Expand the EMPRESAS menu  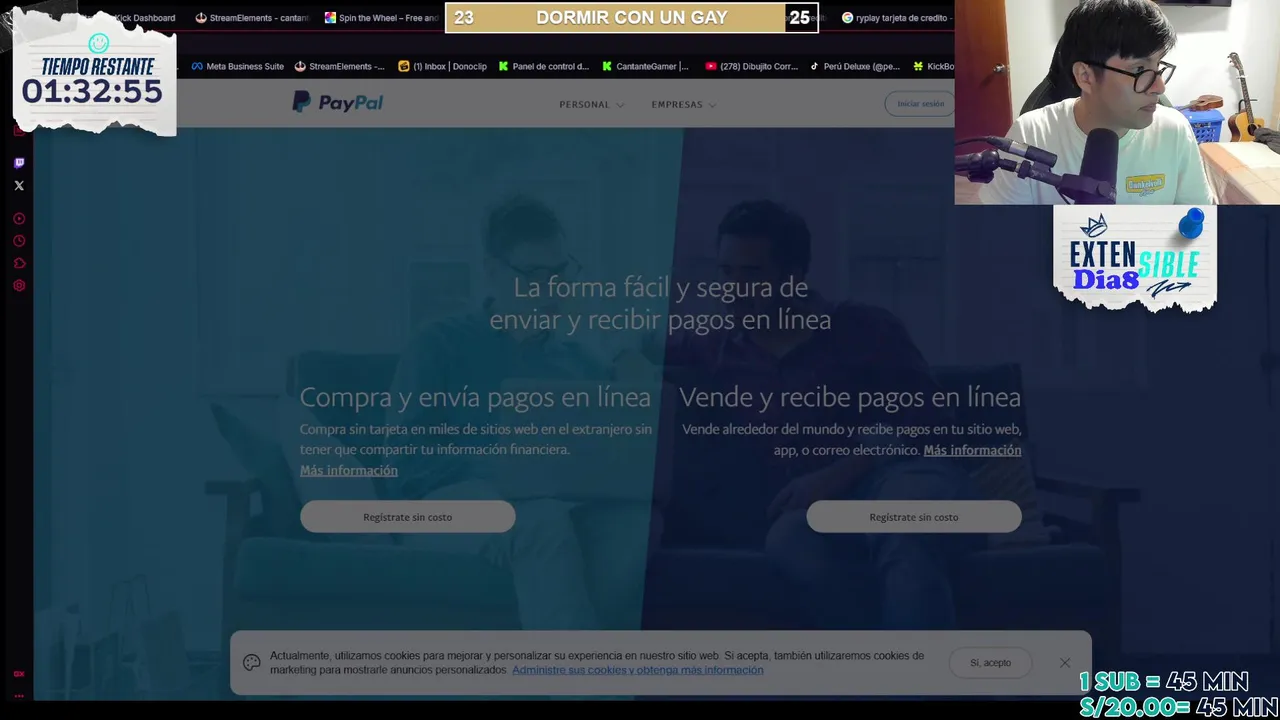(x=683, y=104)
